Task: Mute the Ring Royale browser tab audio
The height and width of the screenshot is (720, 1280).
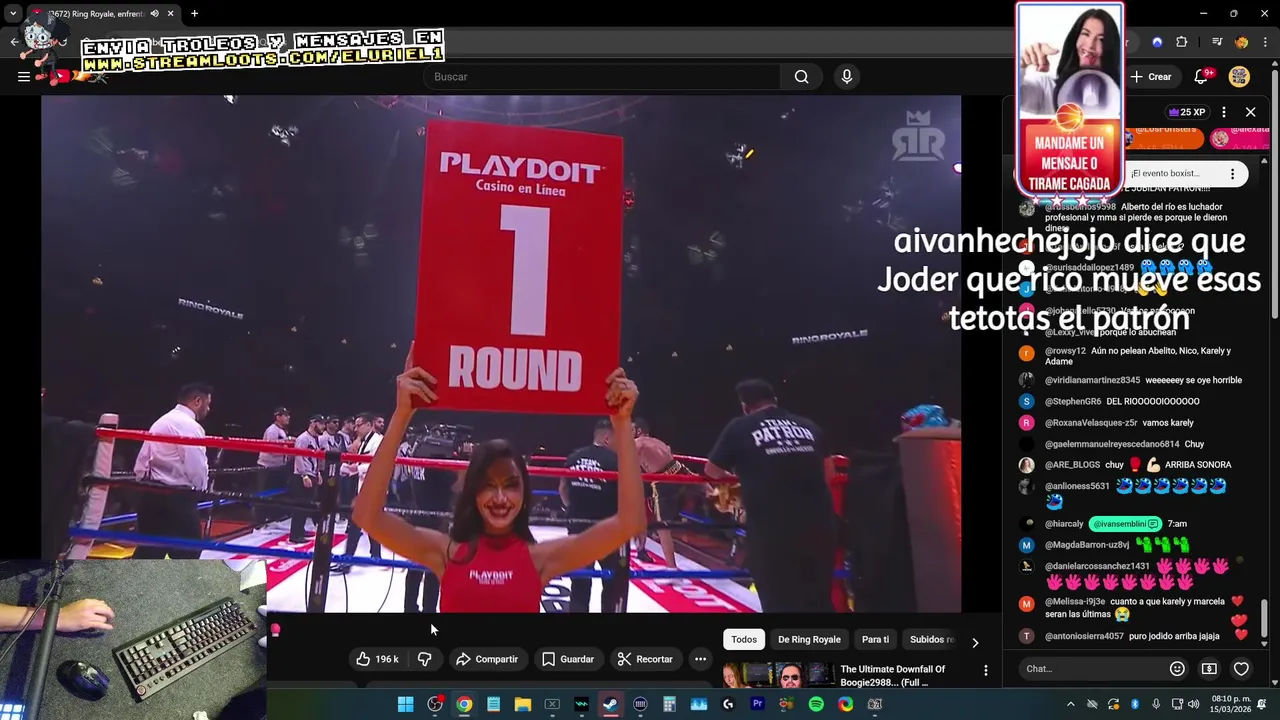Action: coord(154,14)
